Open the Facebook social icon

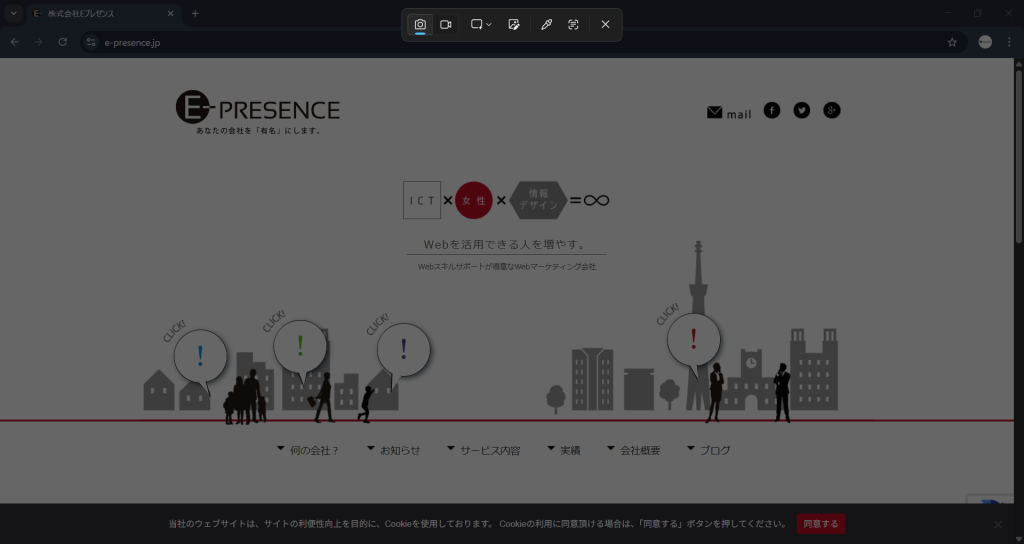point(772,110)
